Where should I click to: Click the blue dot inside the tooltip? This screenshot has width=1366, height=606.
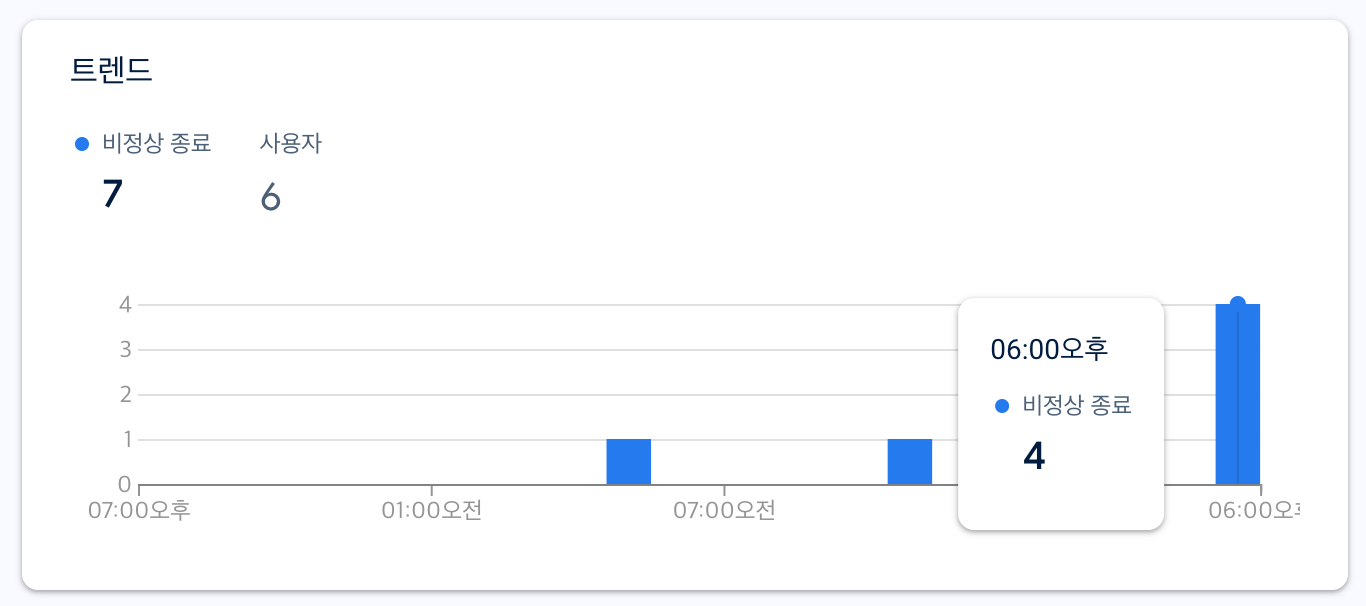1003,406
